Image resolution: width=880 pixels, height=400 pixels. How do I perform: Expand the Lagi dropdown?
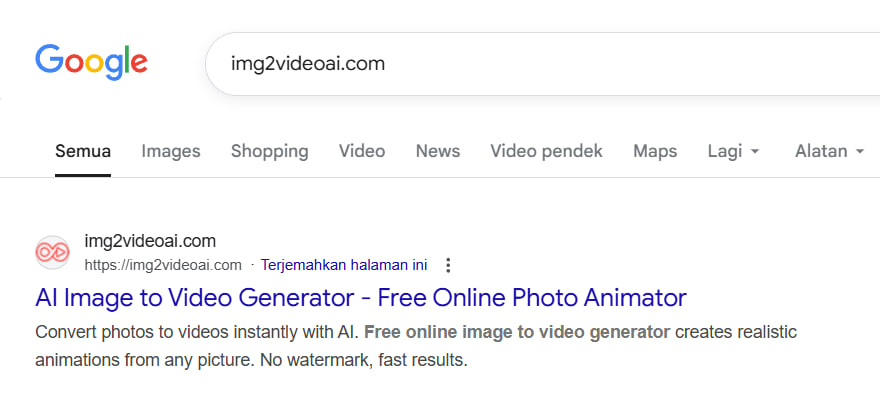pyautogui.click(x=733, y=151)
